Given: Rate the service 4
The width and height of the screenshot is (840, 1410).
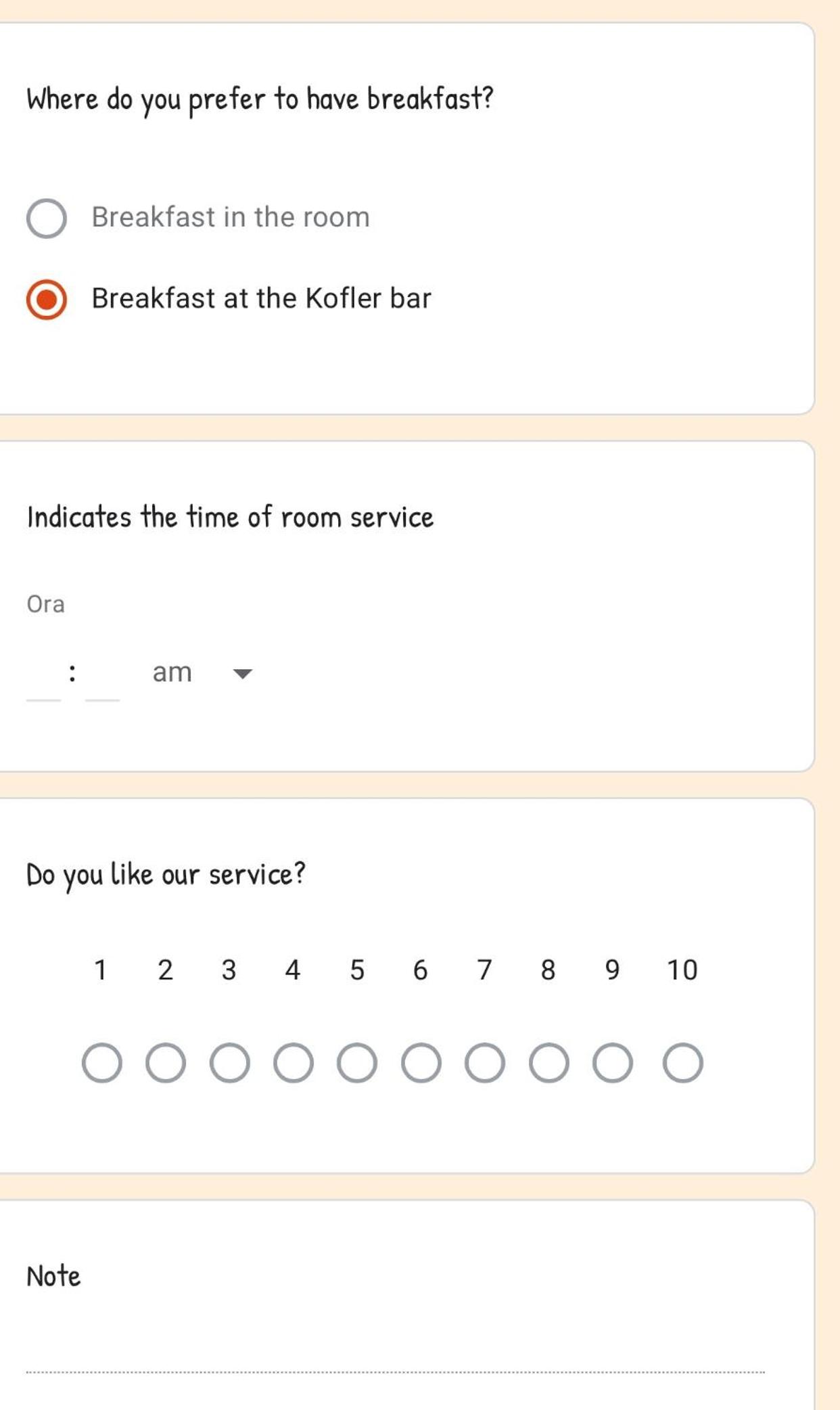Looking at the screenshot, I should (294, 1063).
